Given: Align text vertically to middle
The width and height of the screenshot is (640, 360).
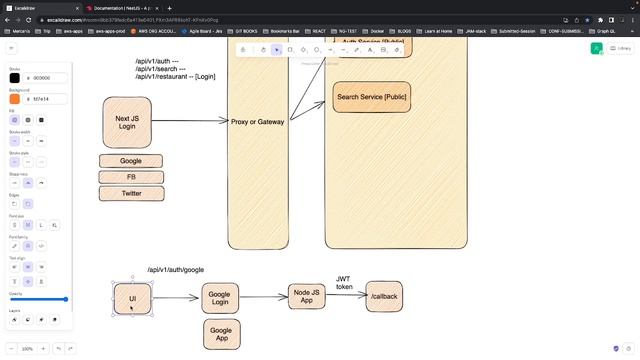Looking at the screenshot, I should click(x=28, y=282).
